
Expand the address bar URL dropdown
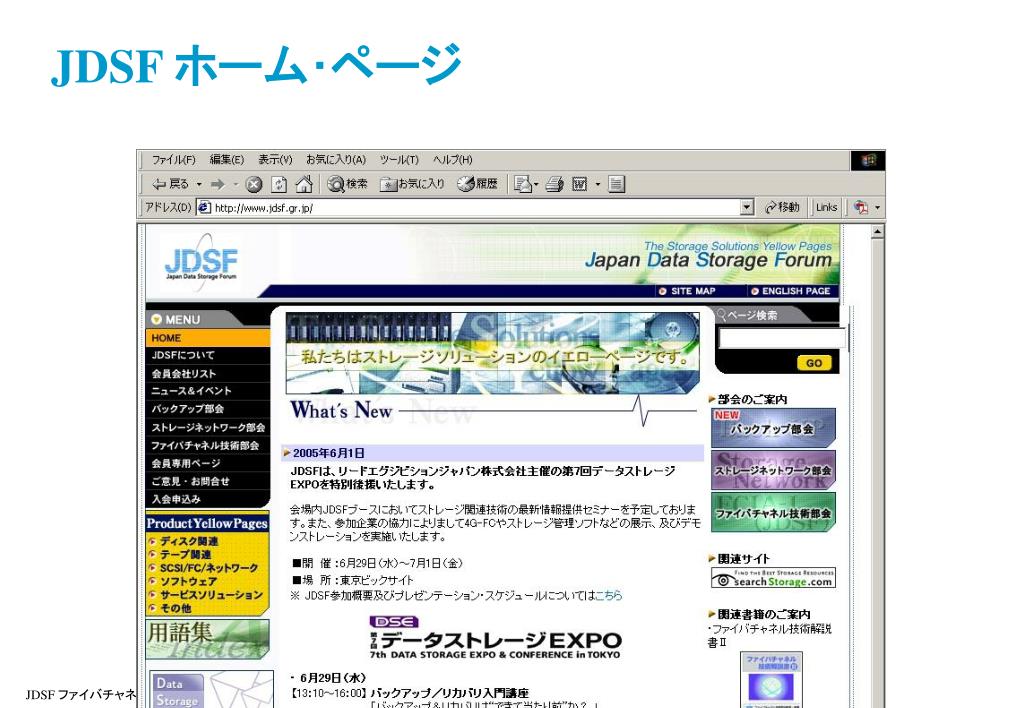click(748, 208)
